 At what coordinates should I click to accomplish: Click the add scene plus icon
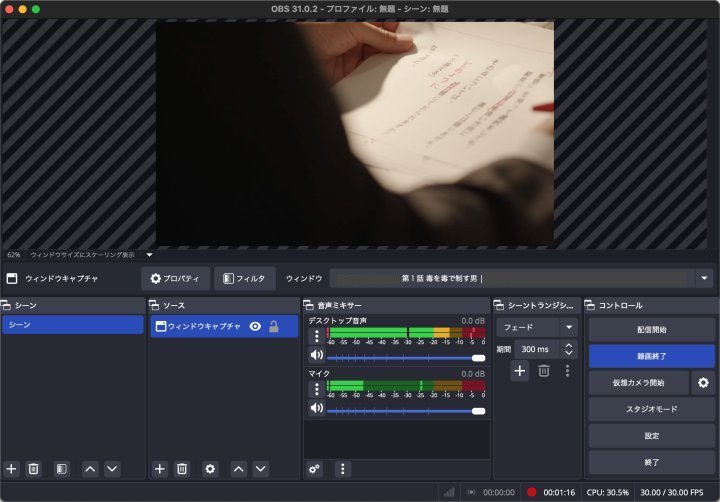(x=12, y=468)
